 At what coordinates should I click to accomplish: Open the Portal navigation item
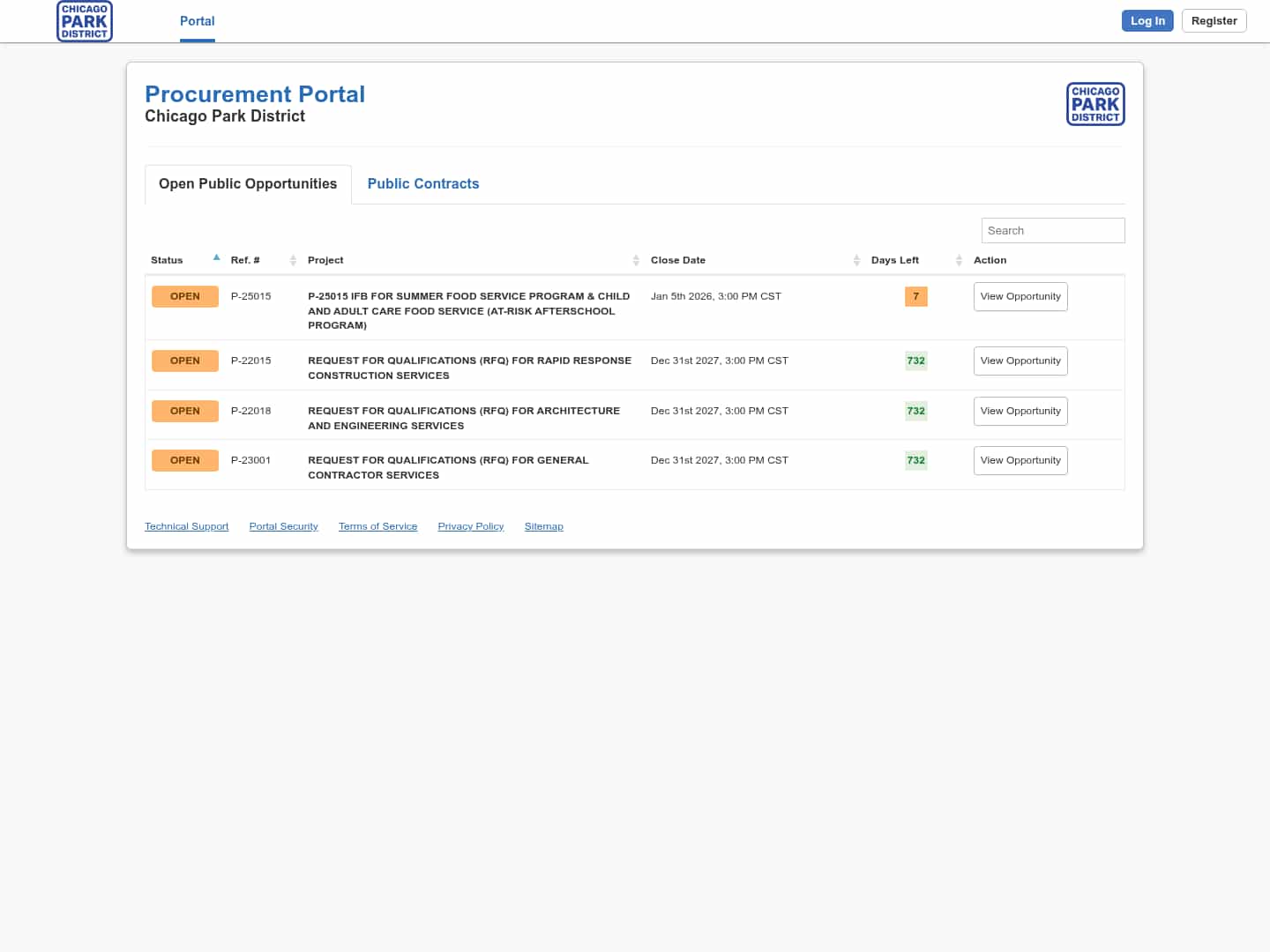pos(198,21)
